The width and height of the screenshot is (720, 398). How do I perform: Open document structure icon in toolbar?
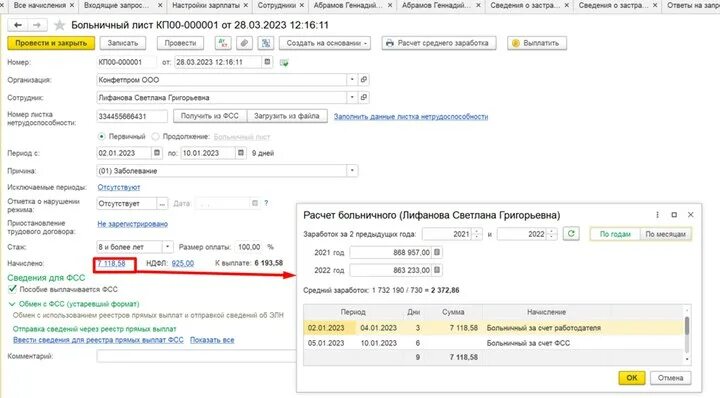tap(266, 43)
